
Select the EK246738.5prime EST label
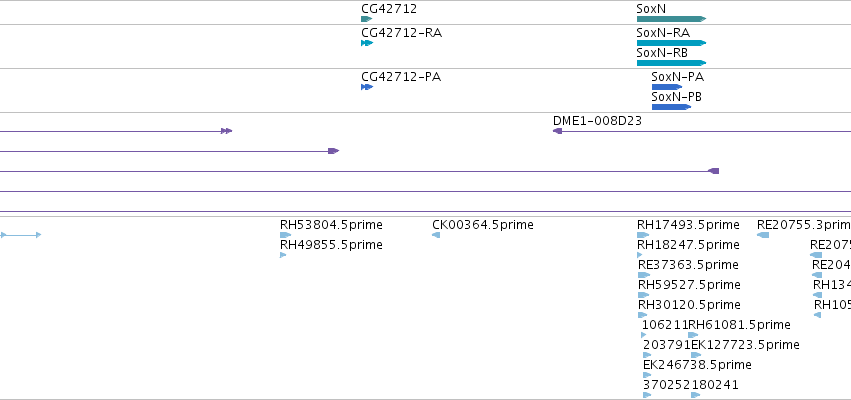(697, 364)
